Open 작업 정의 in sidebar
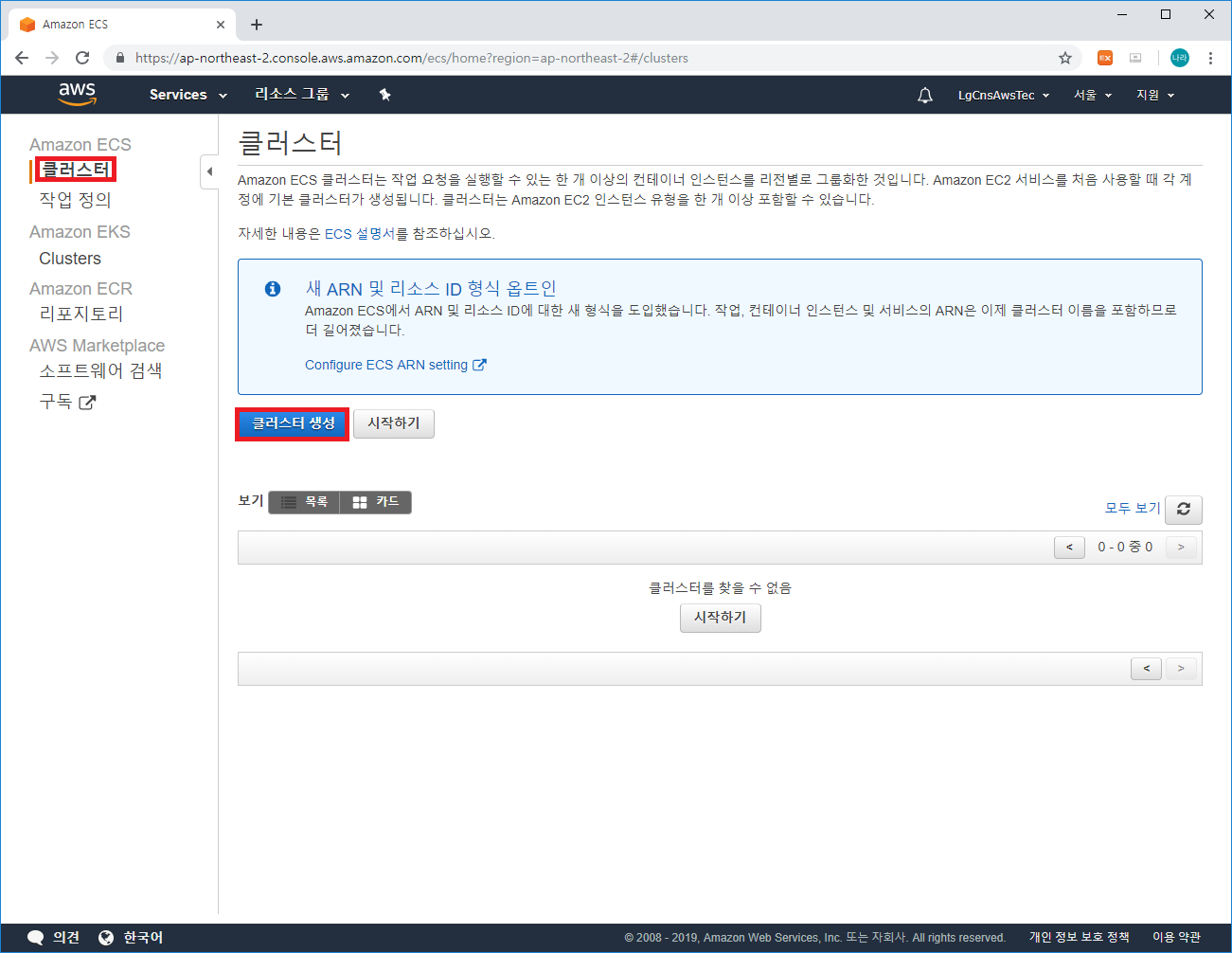This screenshot has width=1232, height=953. point(75,200)
